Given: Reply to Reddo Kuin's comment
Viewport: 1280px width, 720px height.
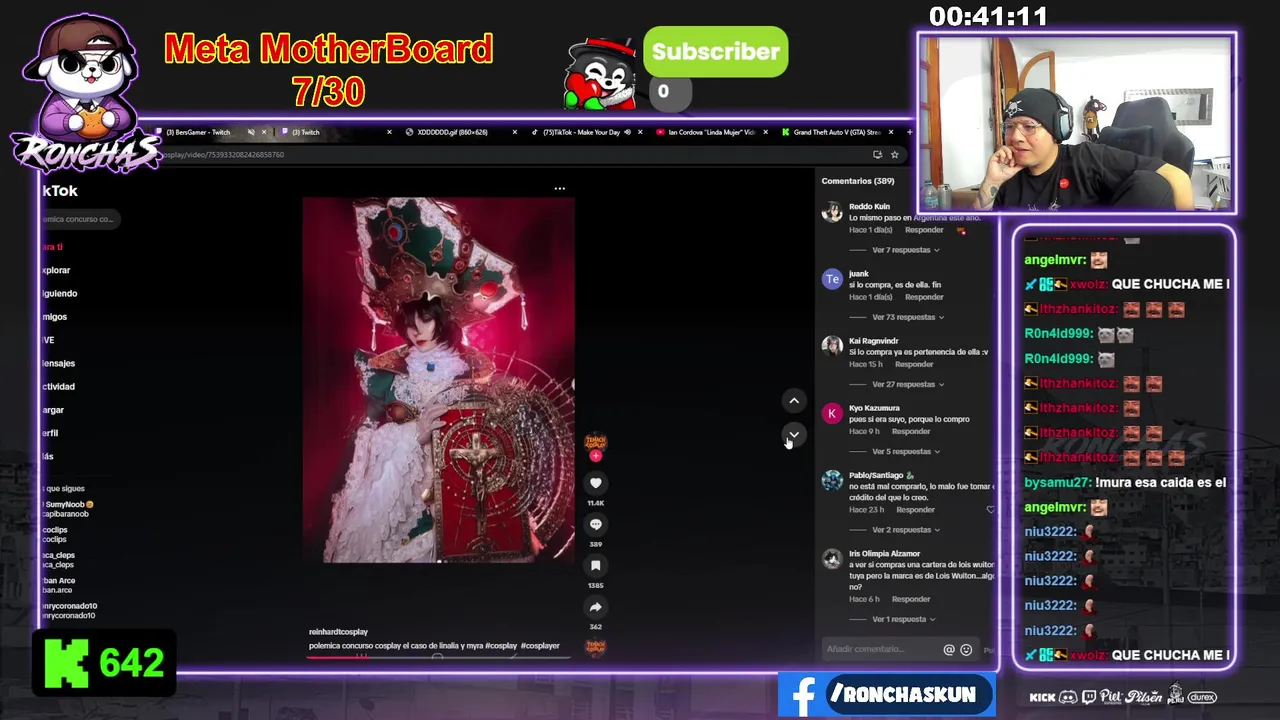Looking at the screenshot, I should click(924, 230).
